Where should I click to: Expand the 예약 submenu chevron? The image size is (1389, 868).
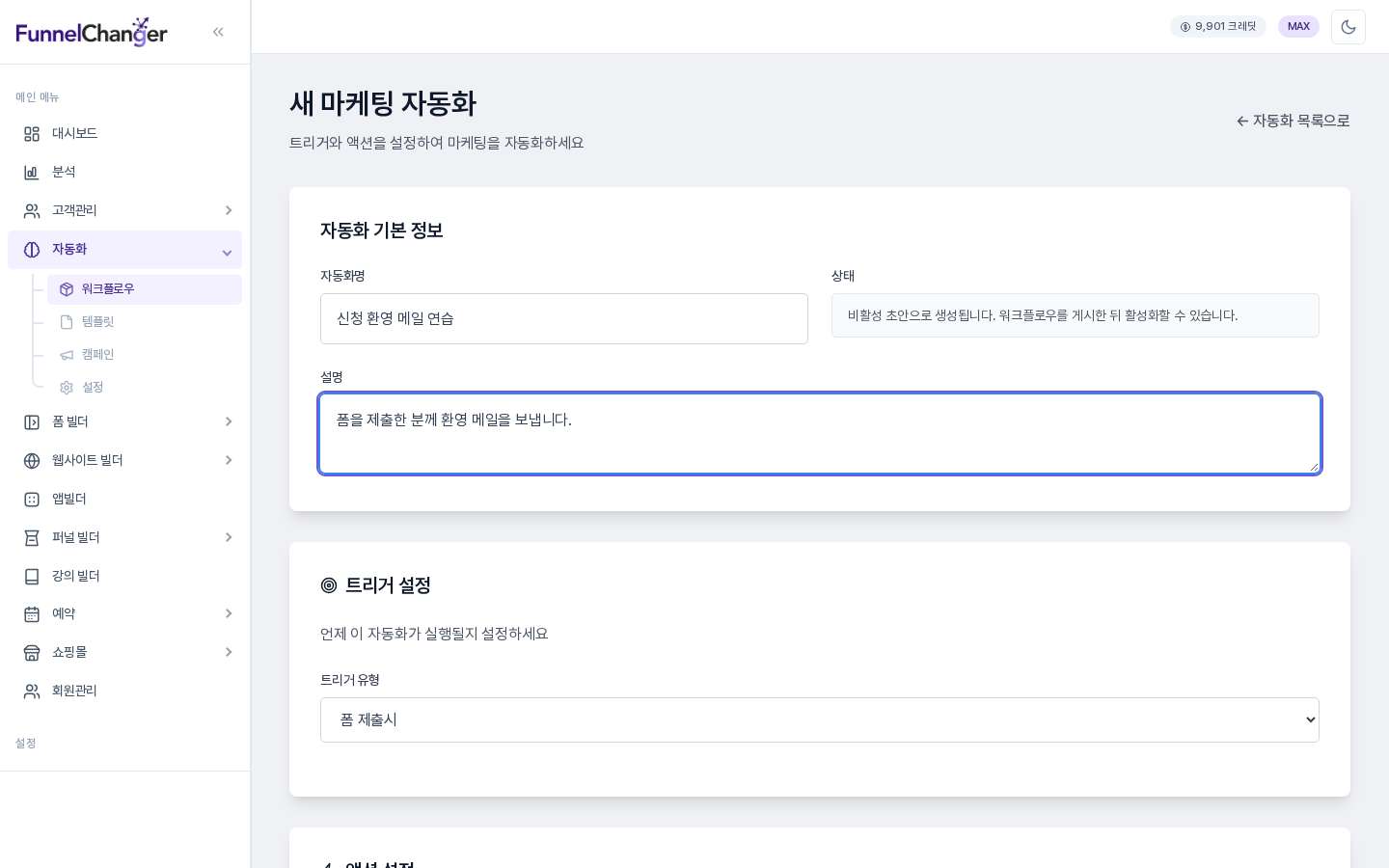[229, 613]
